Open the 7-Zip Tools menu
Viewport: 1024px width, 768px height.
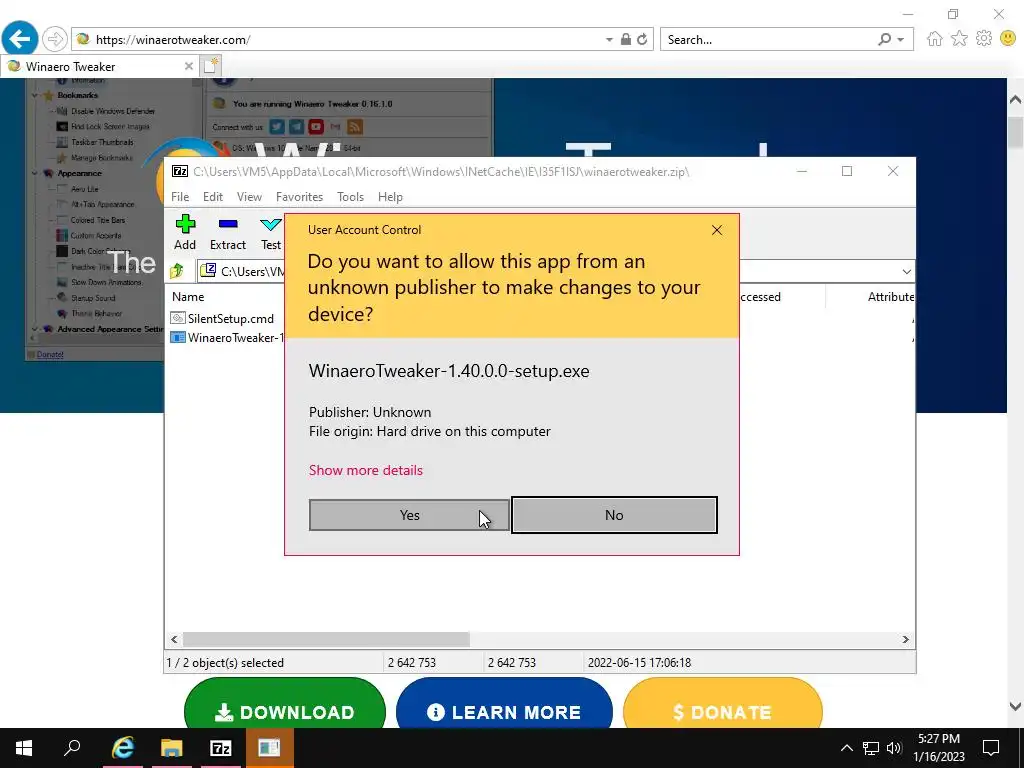[x=350, y=197]
